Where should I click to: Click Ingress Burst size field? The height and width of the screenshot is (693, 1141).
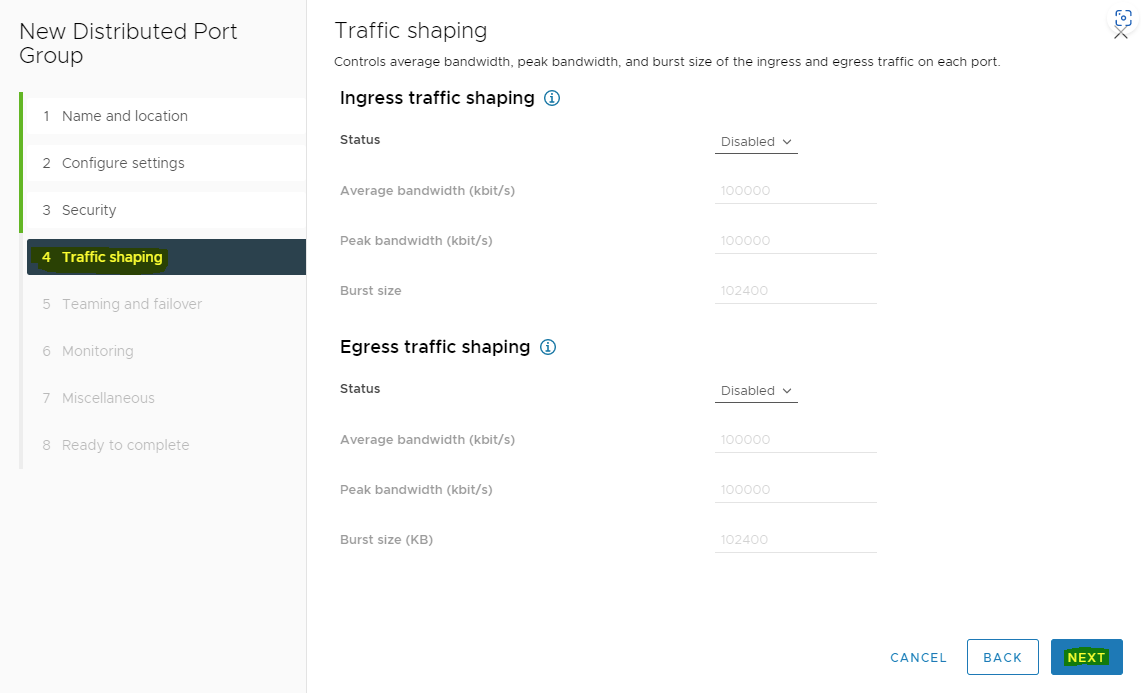795,291
